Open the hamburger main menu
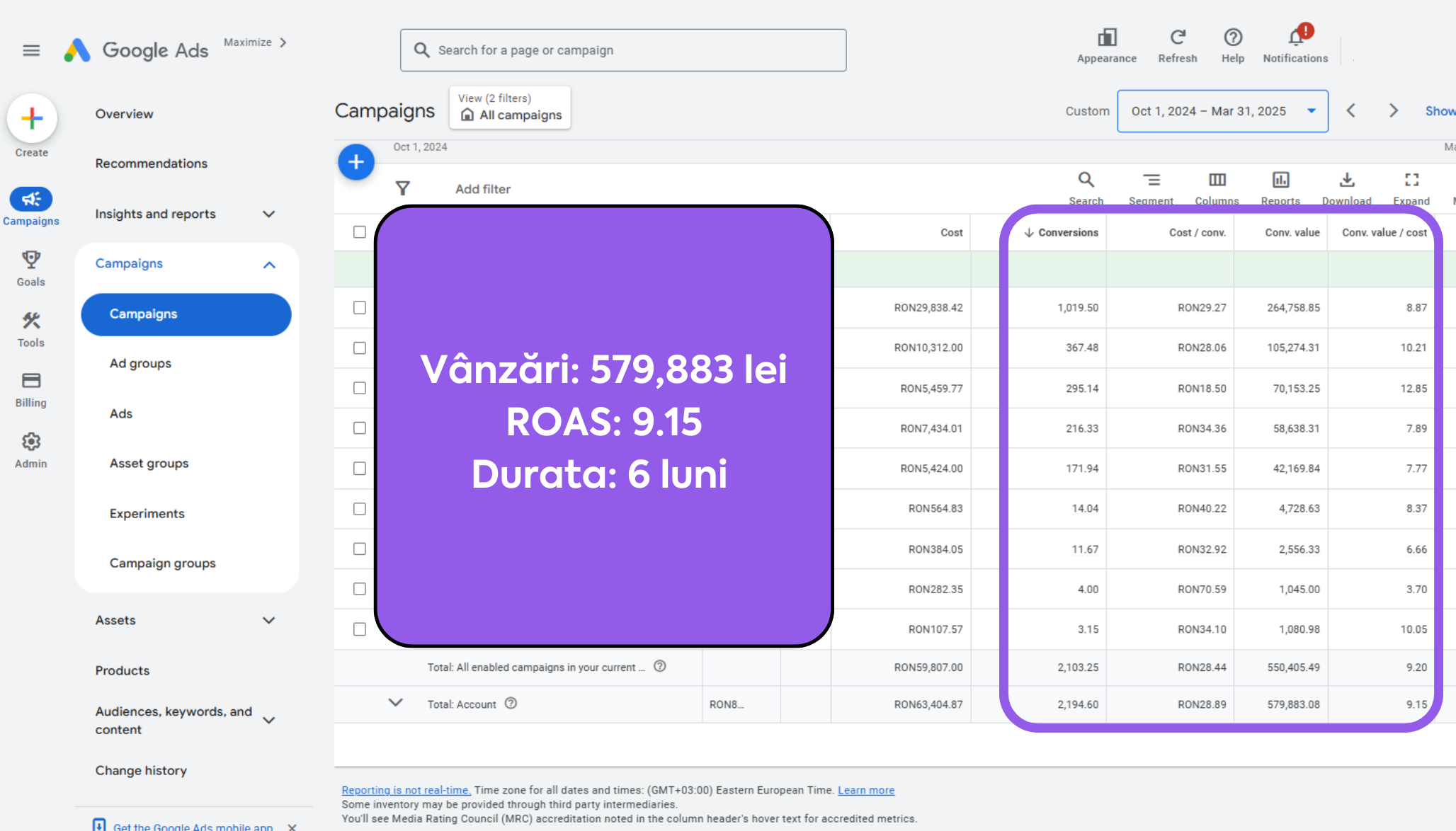Image resolution: width=1456 pixels, height=831 pixels. pyautogui.click(x=31, y=50)
